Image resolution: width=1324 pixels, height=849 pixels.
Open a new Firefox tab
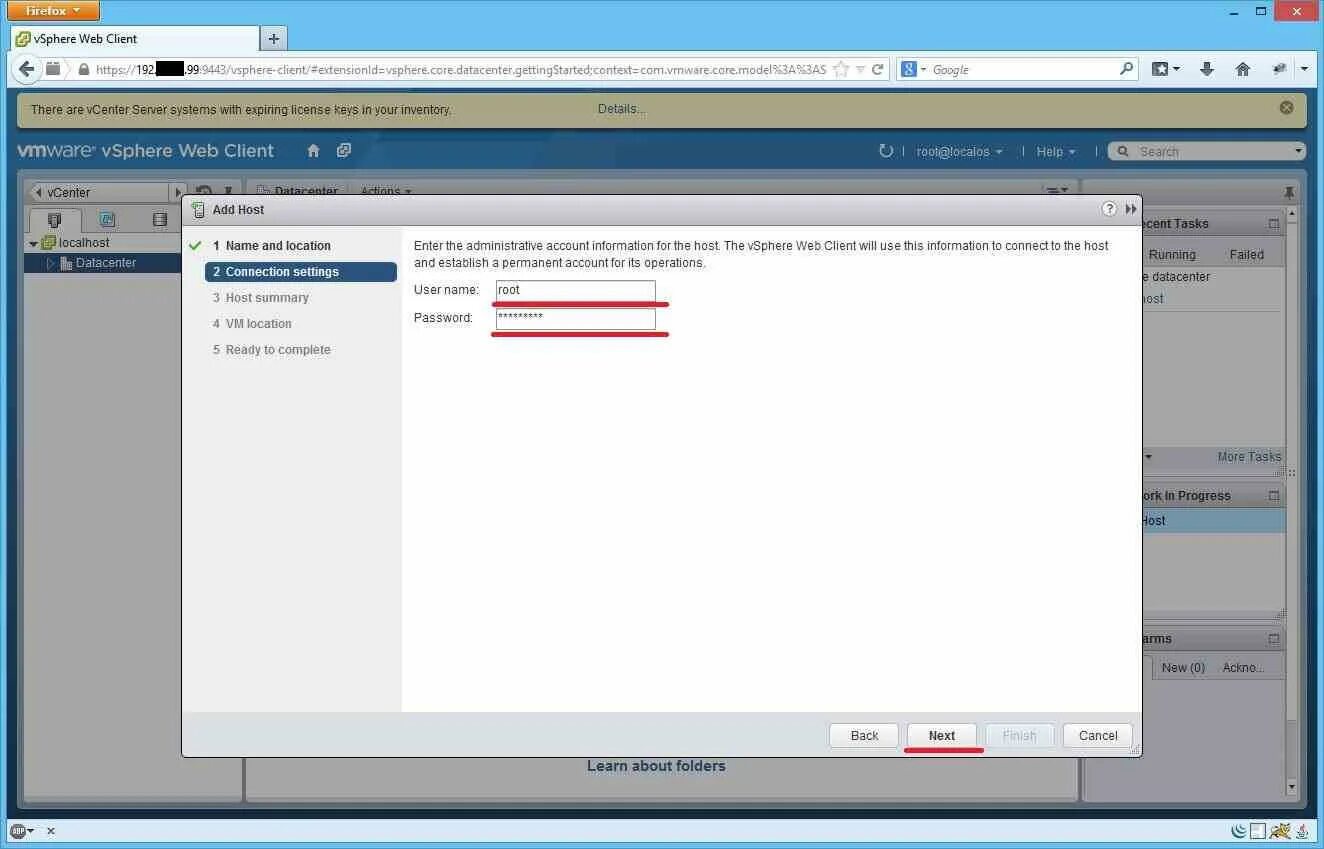pyautogui.click(x=273, y=38)
